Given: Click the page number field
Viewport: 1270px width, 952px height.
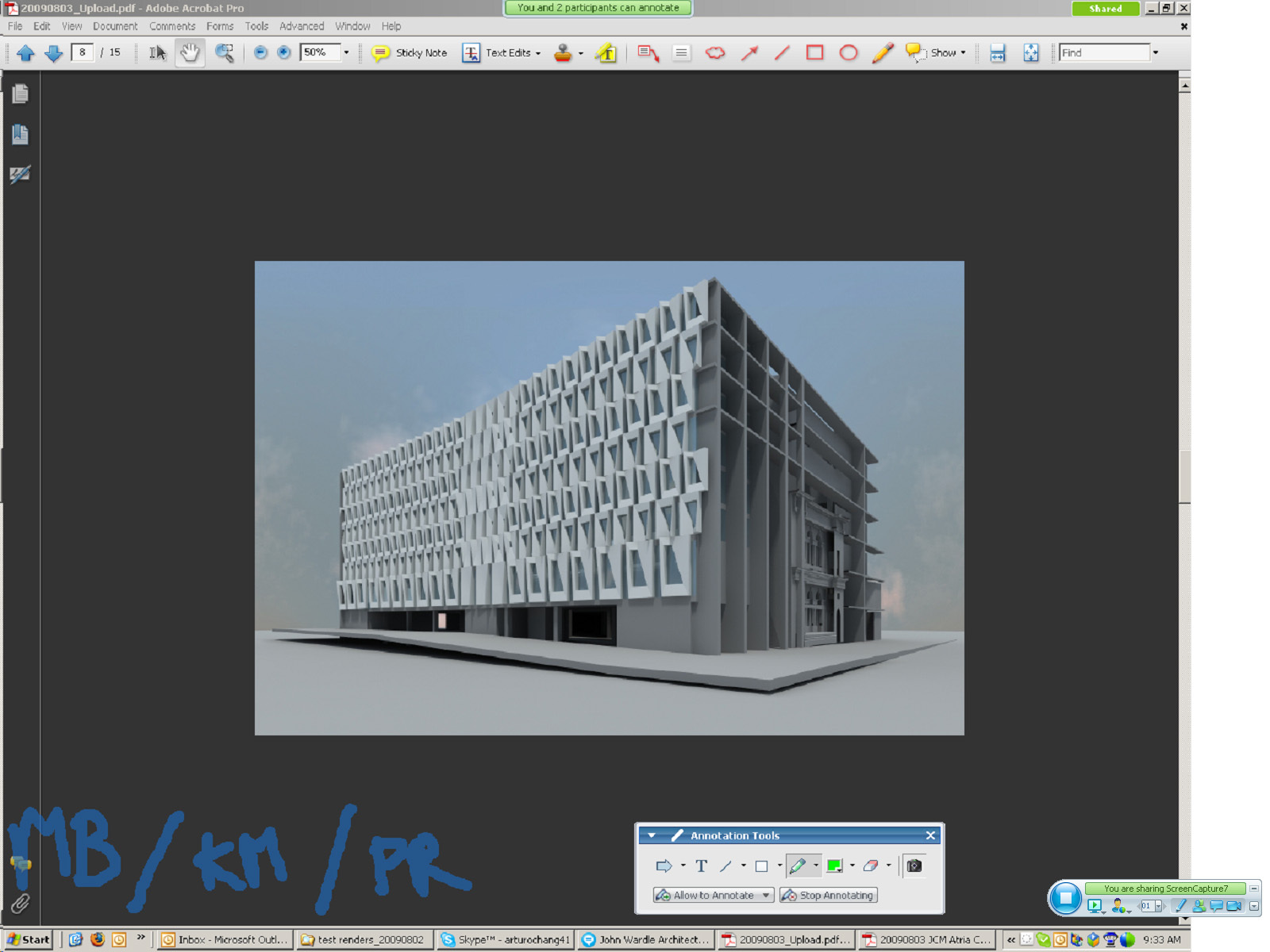Looking at the screenshot, I should point(82,52).
